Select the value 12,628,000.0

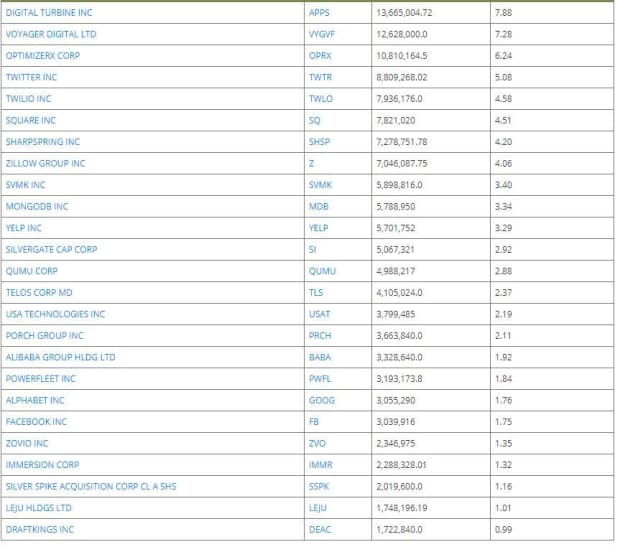click(402, 34)
